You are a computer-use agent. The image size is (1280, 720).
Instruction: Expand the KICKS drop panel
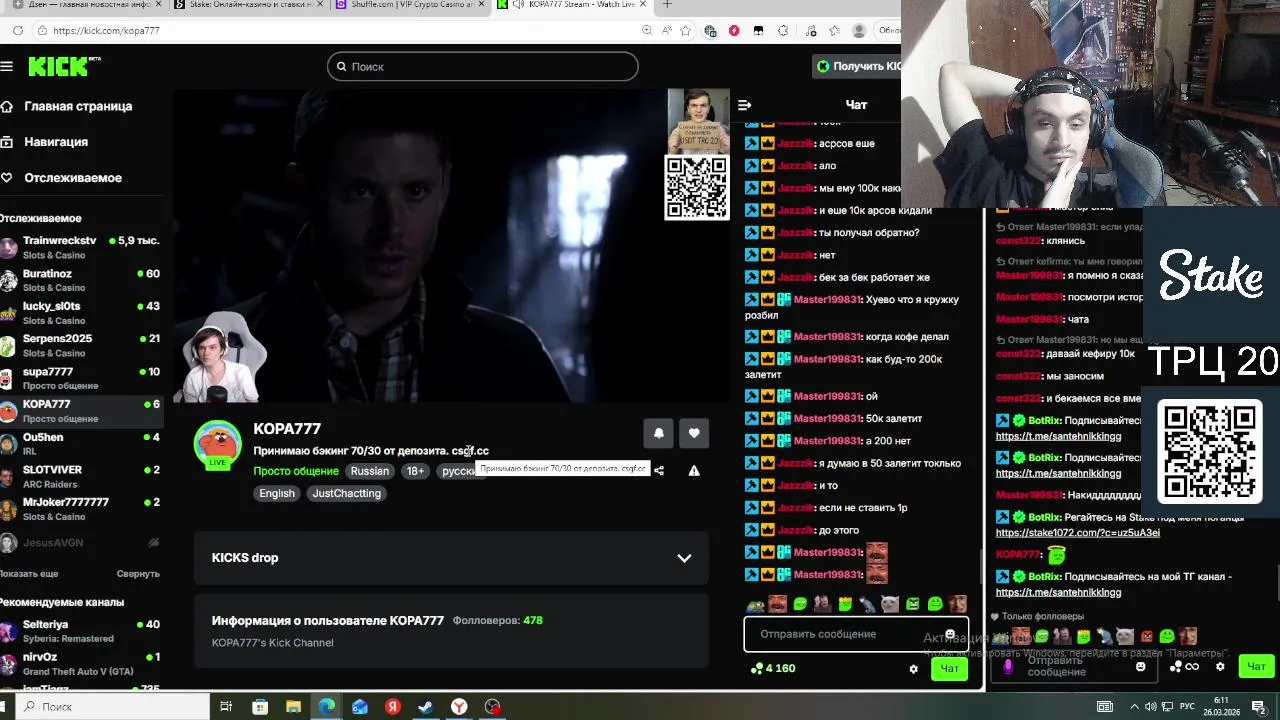pos(451,558)
